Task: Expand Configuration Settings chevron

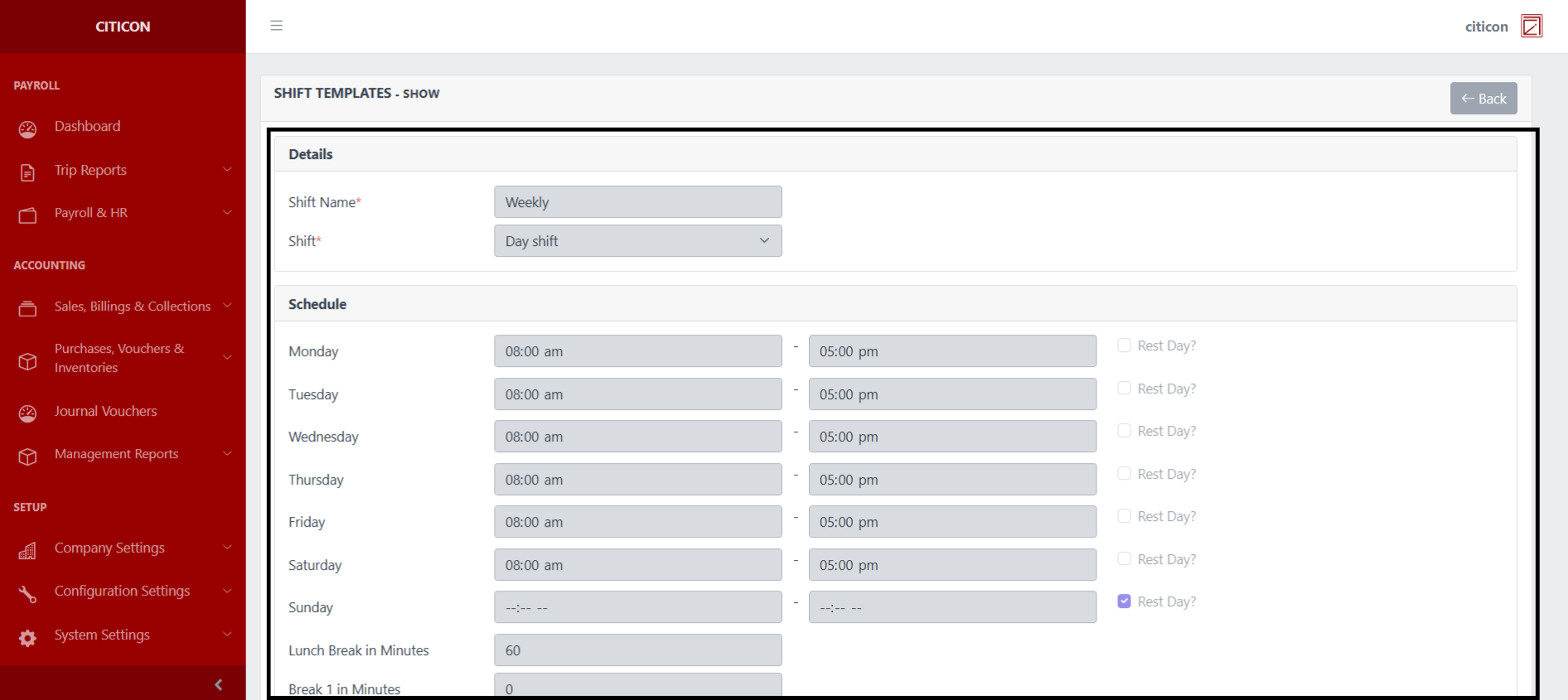Action: tap(227, 591)
